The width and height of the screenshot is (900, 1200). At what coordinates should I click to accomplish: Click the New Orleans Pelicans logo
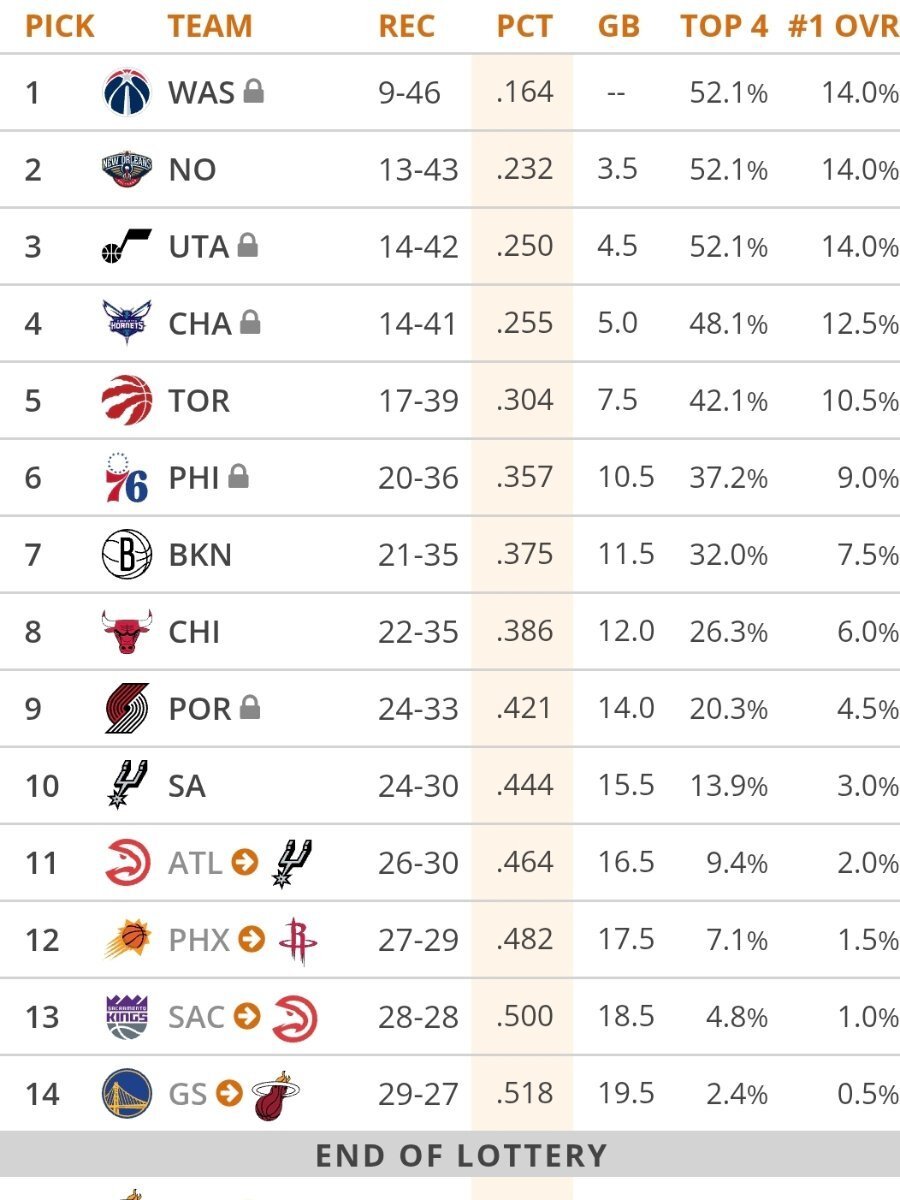point(127,169)
